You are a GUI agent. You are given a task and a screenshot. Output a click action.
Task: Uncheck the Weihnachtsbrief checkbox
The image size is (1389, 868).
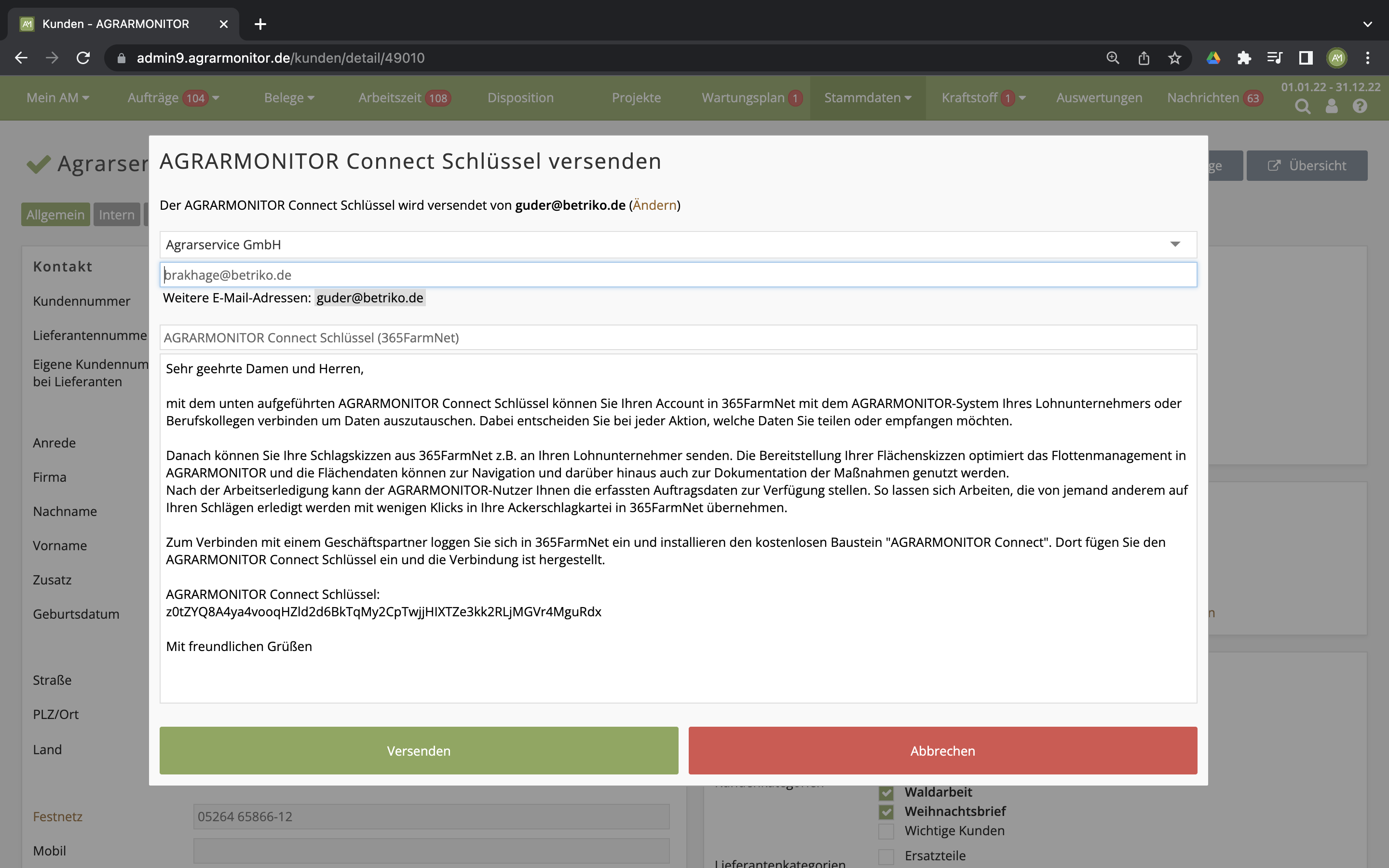(886, 812)
